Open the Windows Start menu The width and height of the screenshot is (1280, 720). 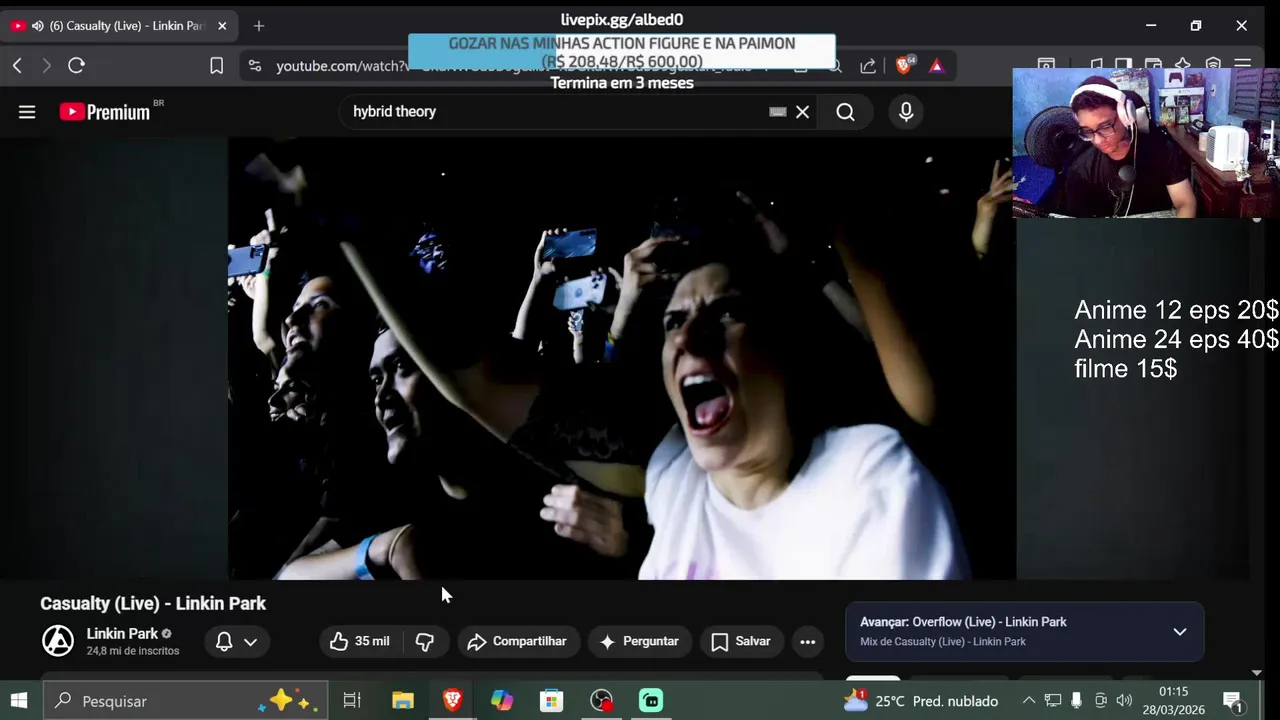(19, 701)
